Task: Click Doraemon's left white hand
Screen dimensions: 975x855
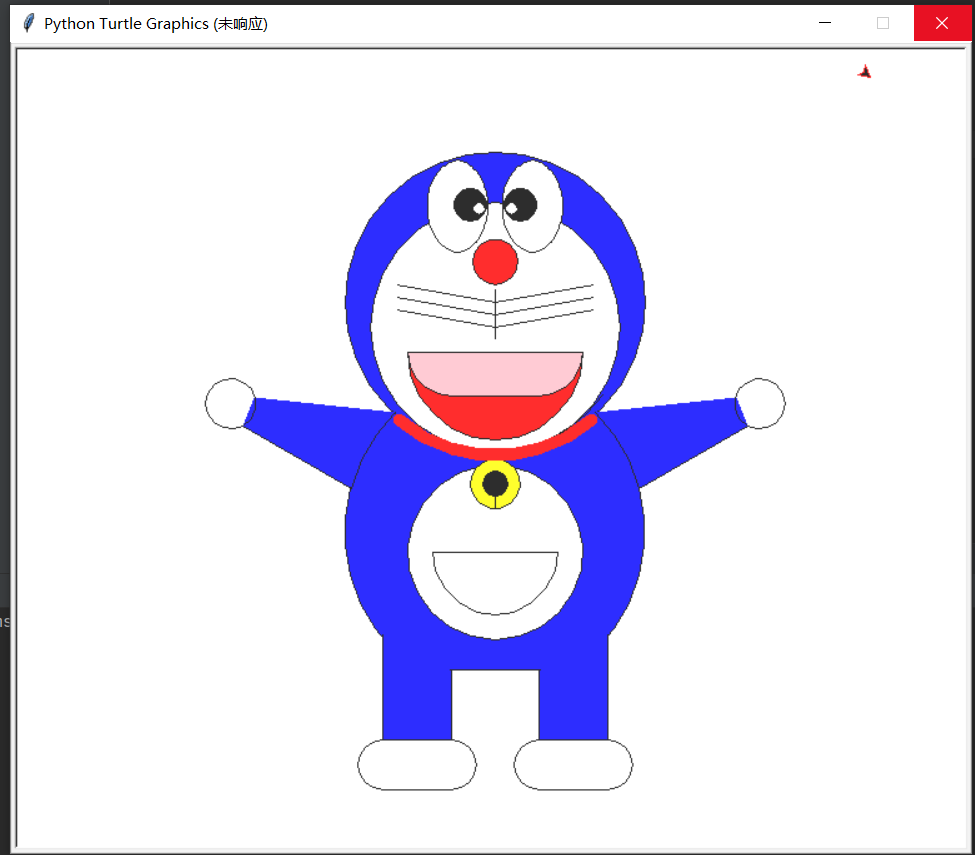Action: (x=230, y=403)
